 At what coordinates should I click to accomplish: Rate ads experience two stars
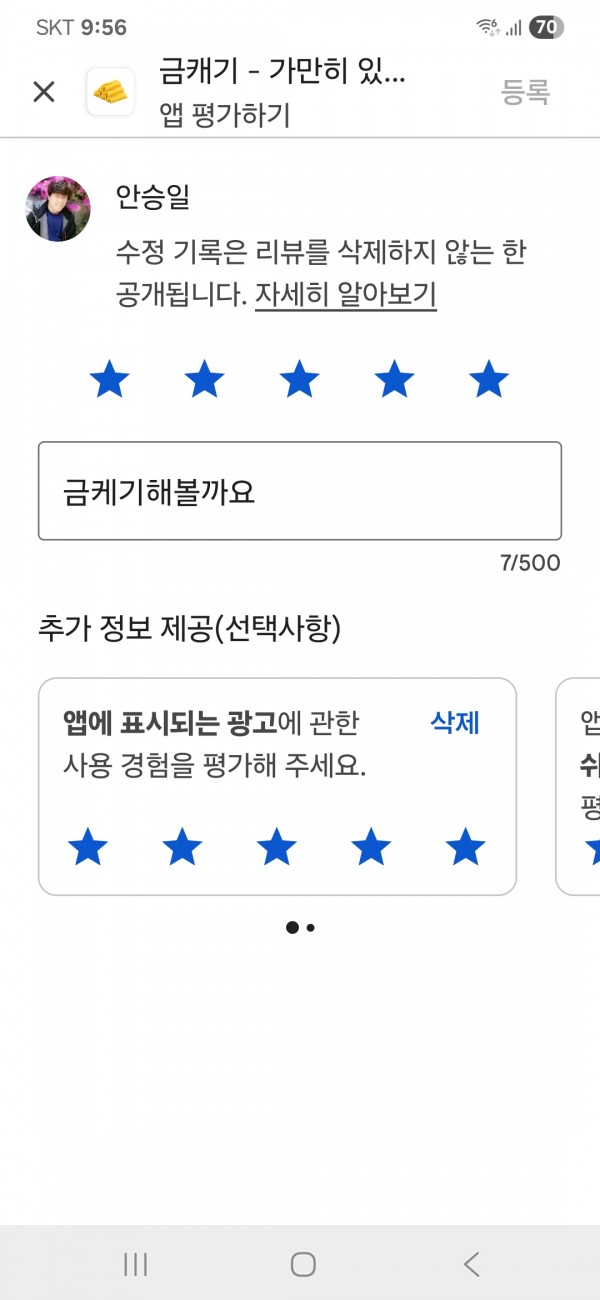pyautogui.click(x=182, y=847)
